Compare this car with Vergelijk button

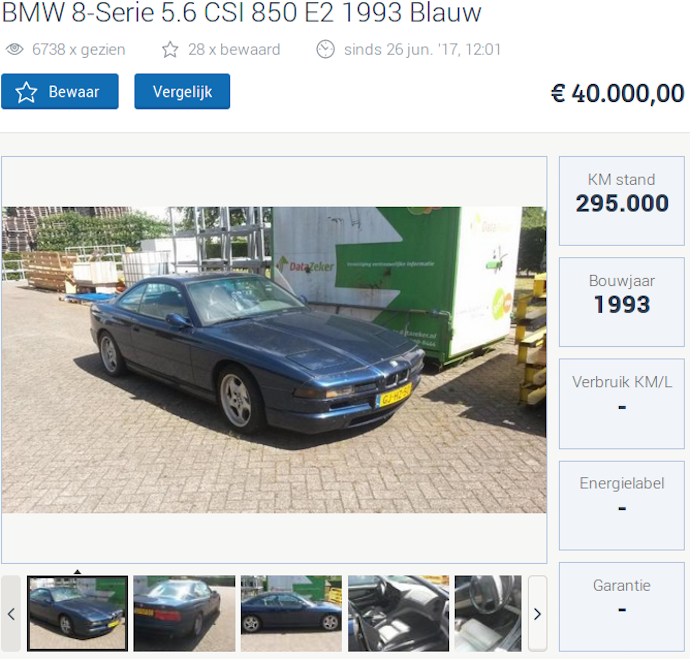(182, 92)
